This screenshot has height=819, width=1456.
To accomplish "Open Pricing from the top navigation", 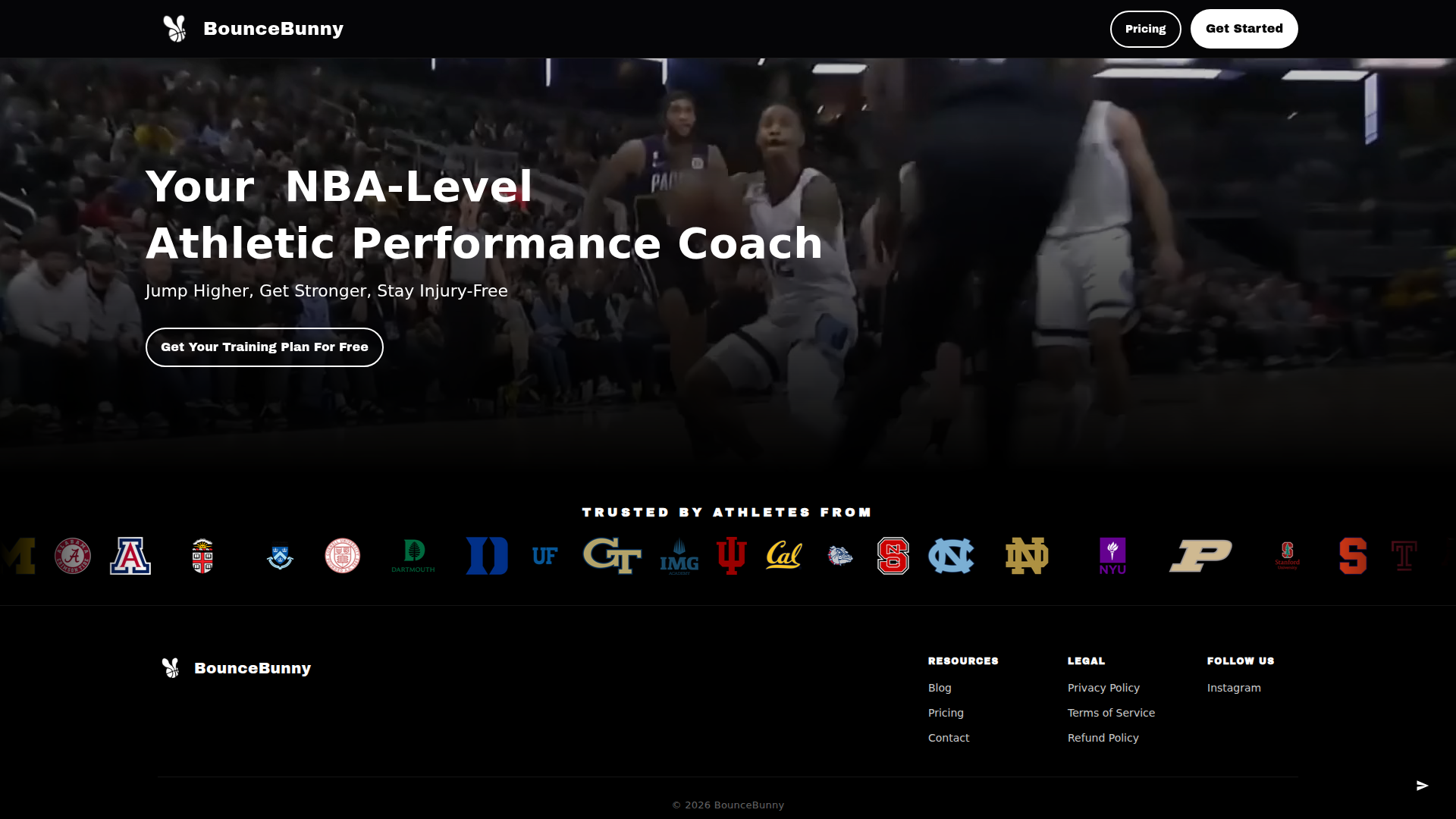I will [1145, 29].
